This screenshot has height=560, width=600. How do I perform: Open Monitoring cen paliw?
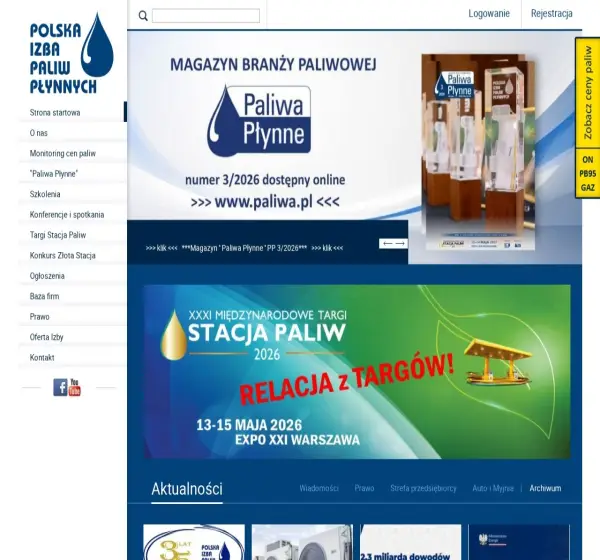(63, 153)
